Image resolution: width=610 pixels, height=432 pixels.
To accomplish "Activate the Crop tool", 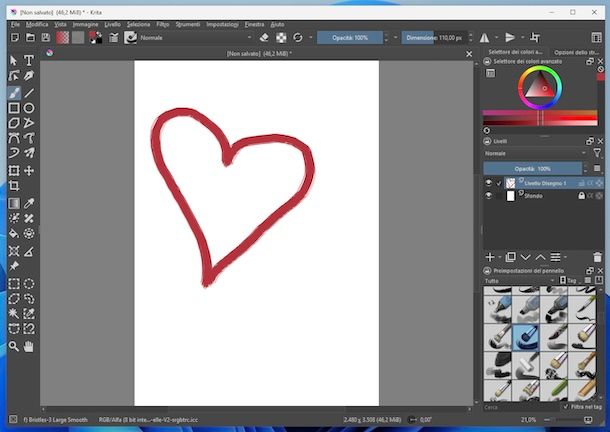I will 14,186.
